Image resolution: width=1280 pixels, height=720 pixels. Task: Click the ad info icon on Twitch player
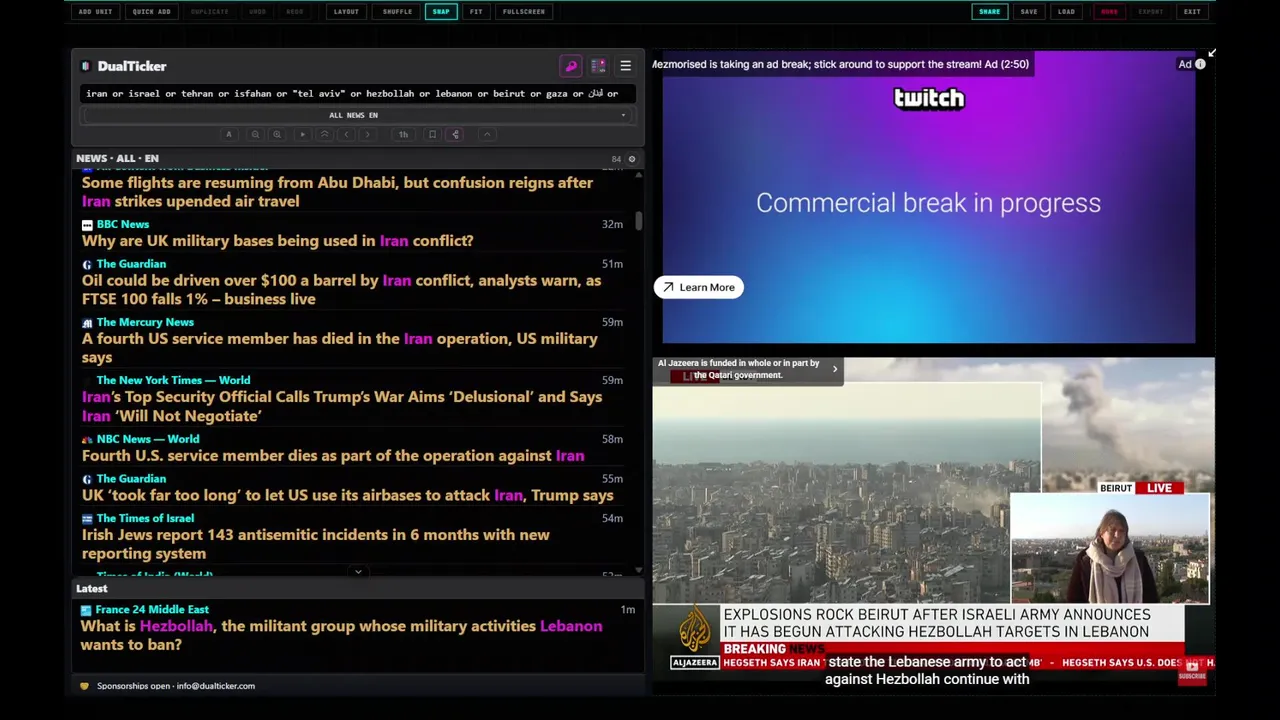tap(1200, 64)
